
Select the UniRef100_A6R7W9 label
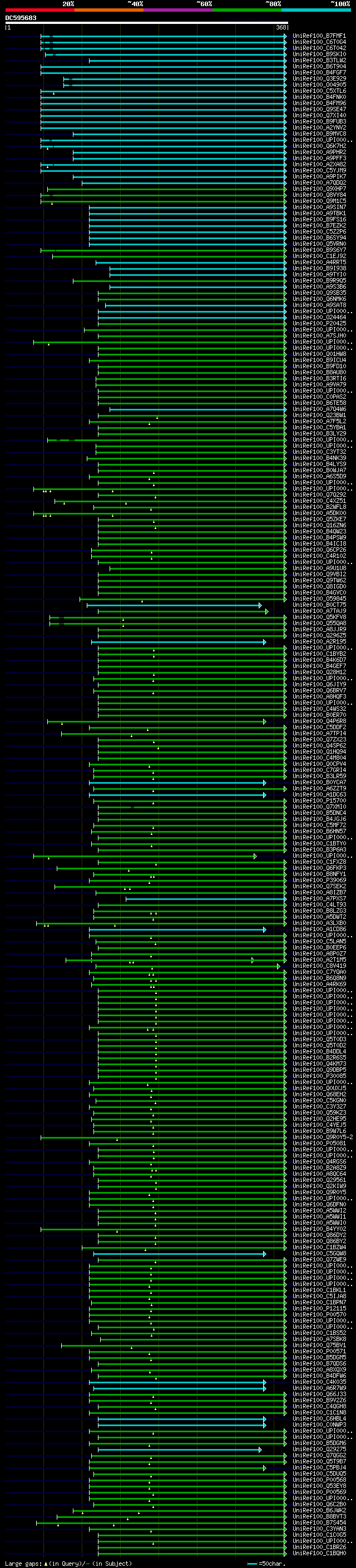pos(319,1388)
